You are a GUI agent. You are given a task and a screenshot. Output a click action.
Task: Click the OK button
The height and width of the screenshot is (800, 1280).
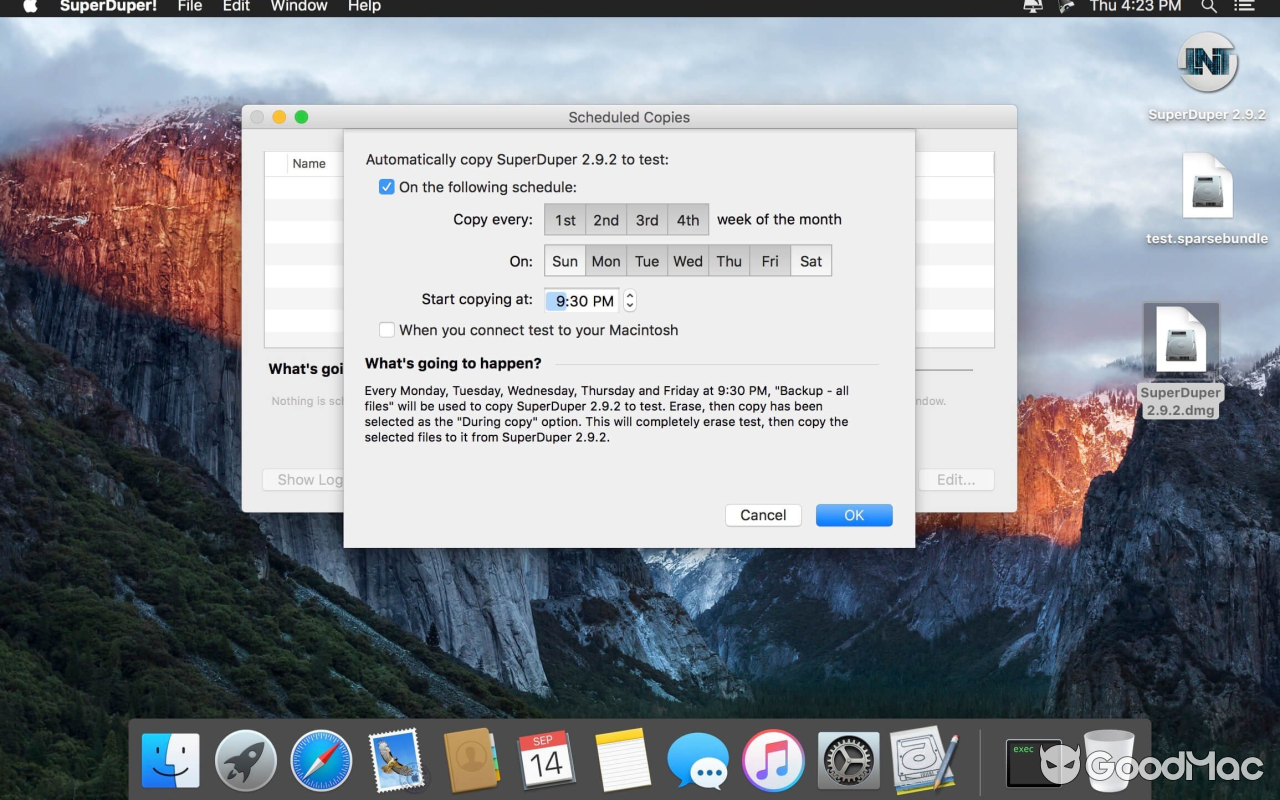854,514
